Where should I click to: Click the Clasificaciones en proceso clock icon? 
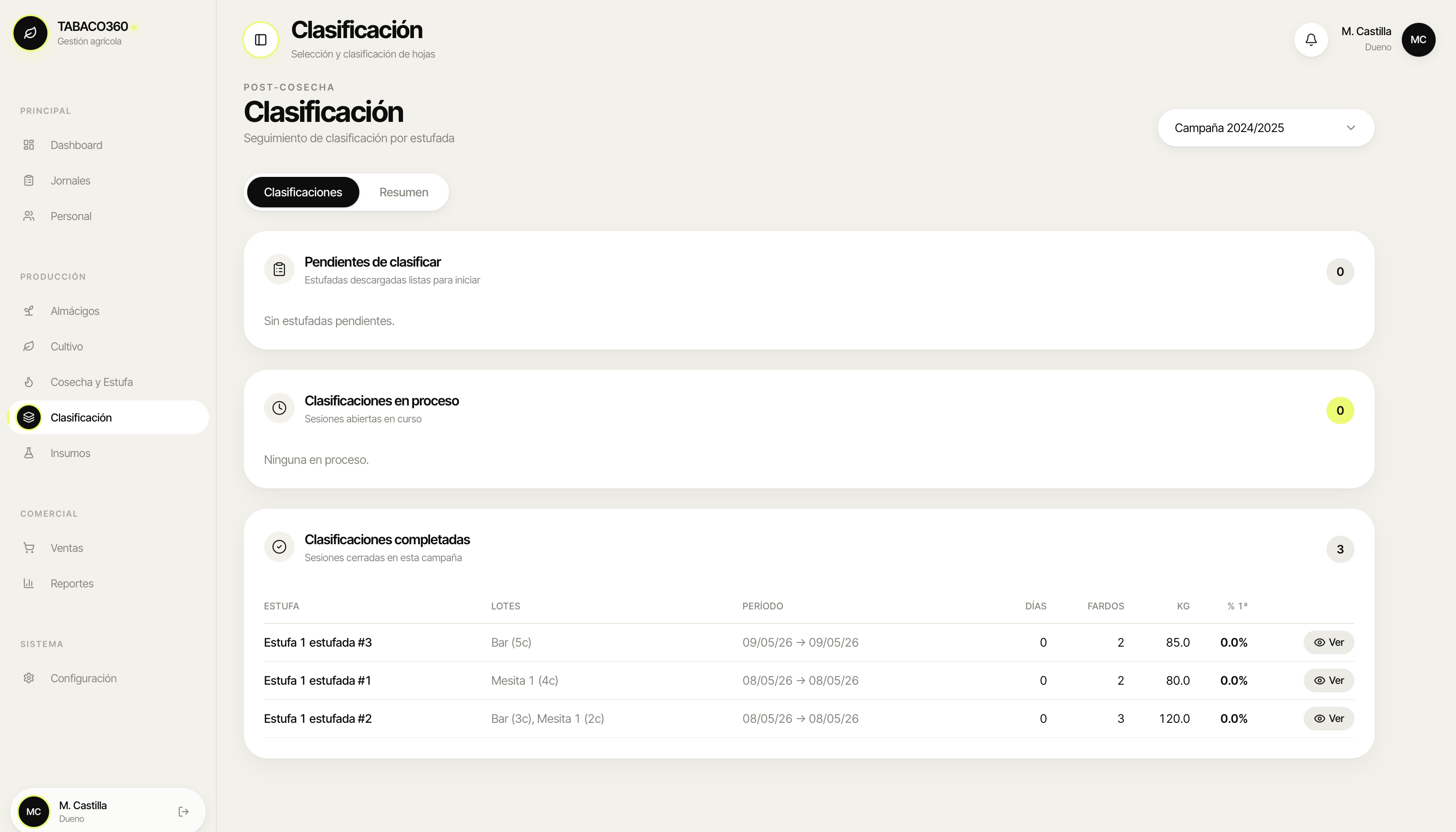tap(279, 408)
